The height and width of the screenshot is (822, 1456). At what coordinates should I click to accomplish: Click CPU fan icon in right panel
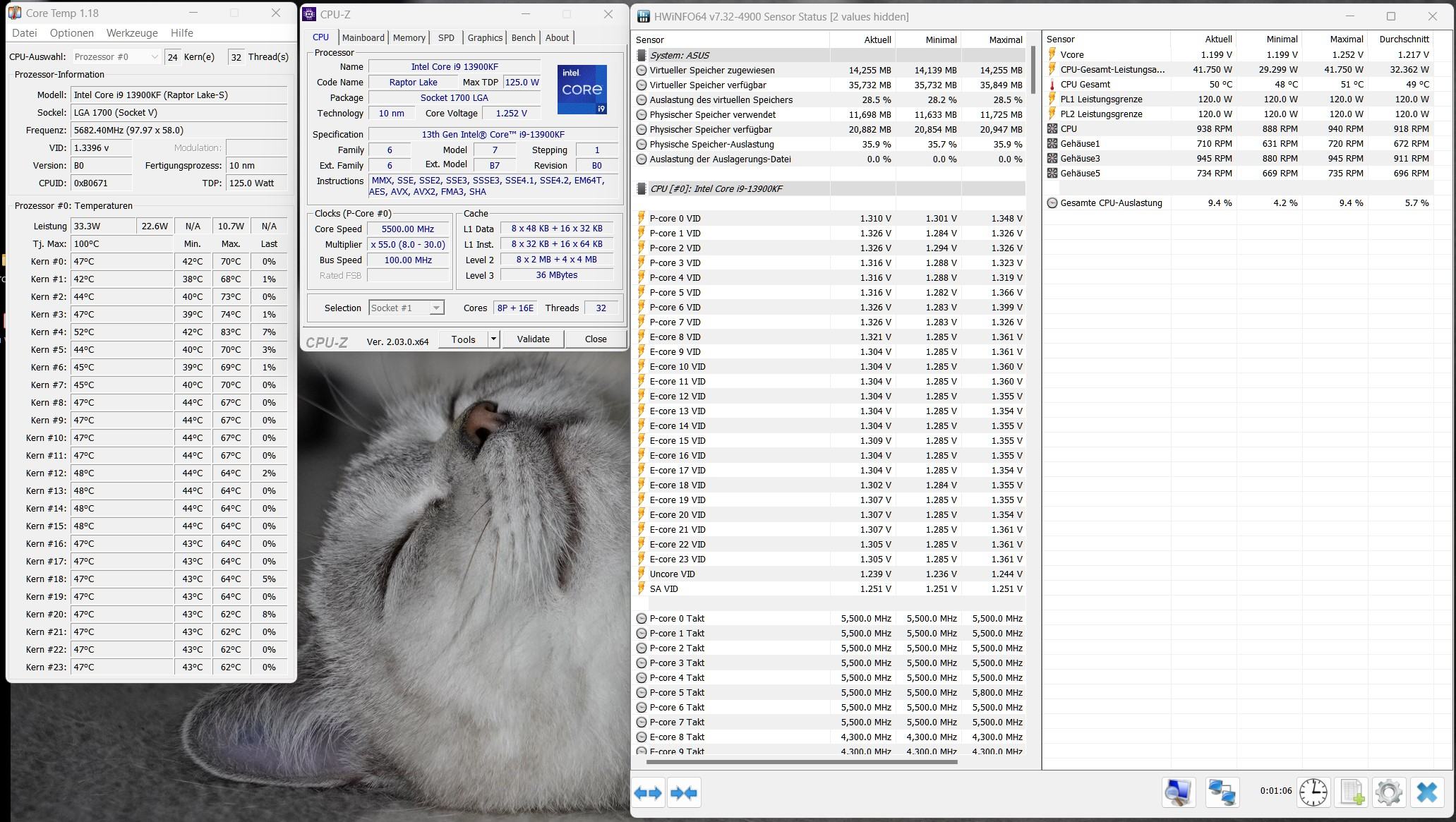1052,128
